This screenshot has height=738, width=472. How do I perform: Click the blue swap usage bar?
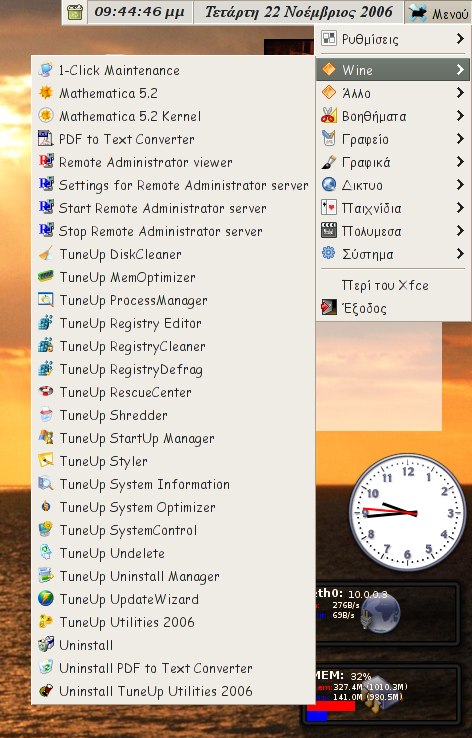click(x=317, y=715)
